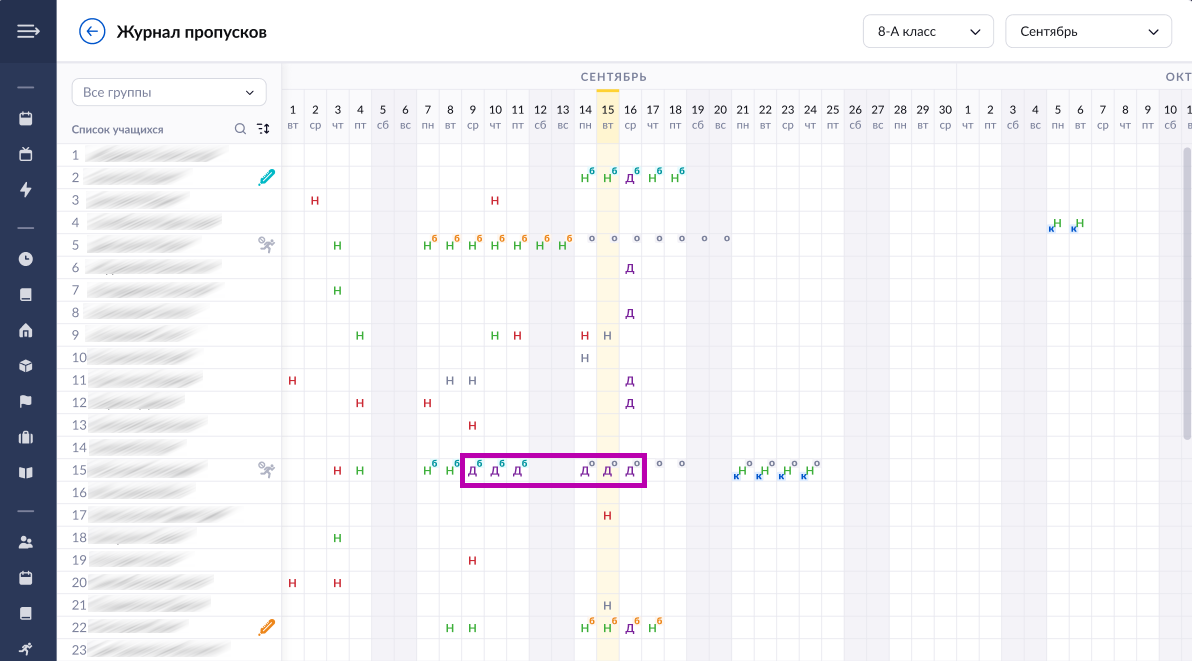Click the vertical scrollbar on the right
Viewport: 1192px width, 661px height.
pos(1186,290)
